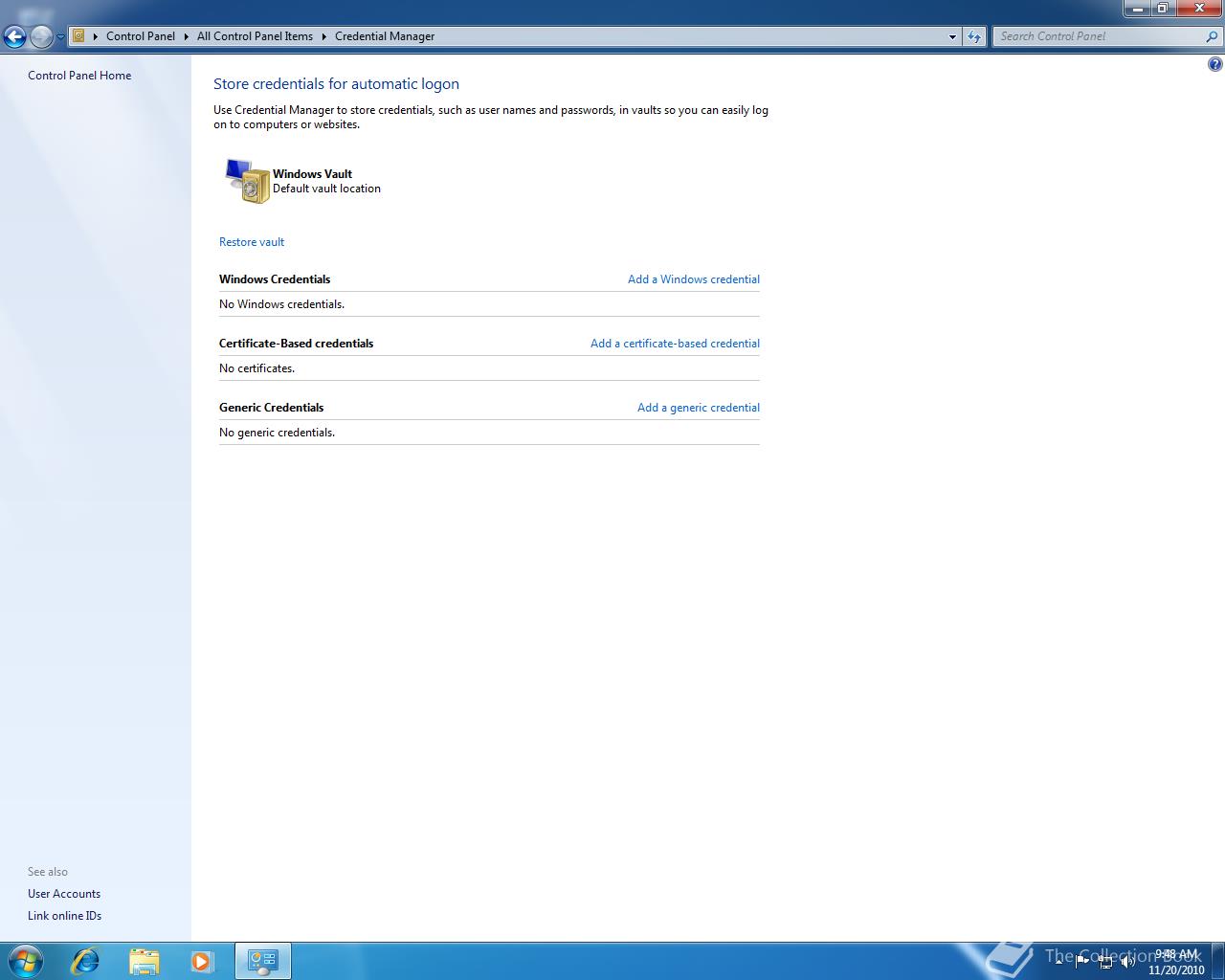
Task: Select the Credential Manager breadcrumb
Action: pos(385,36)
